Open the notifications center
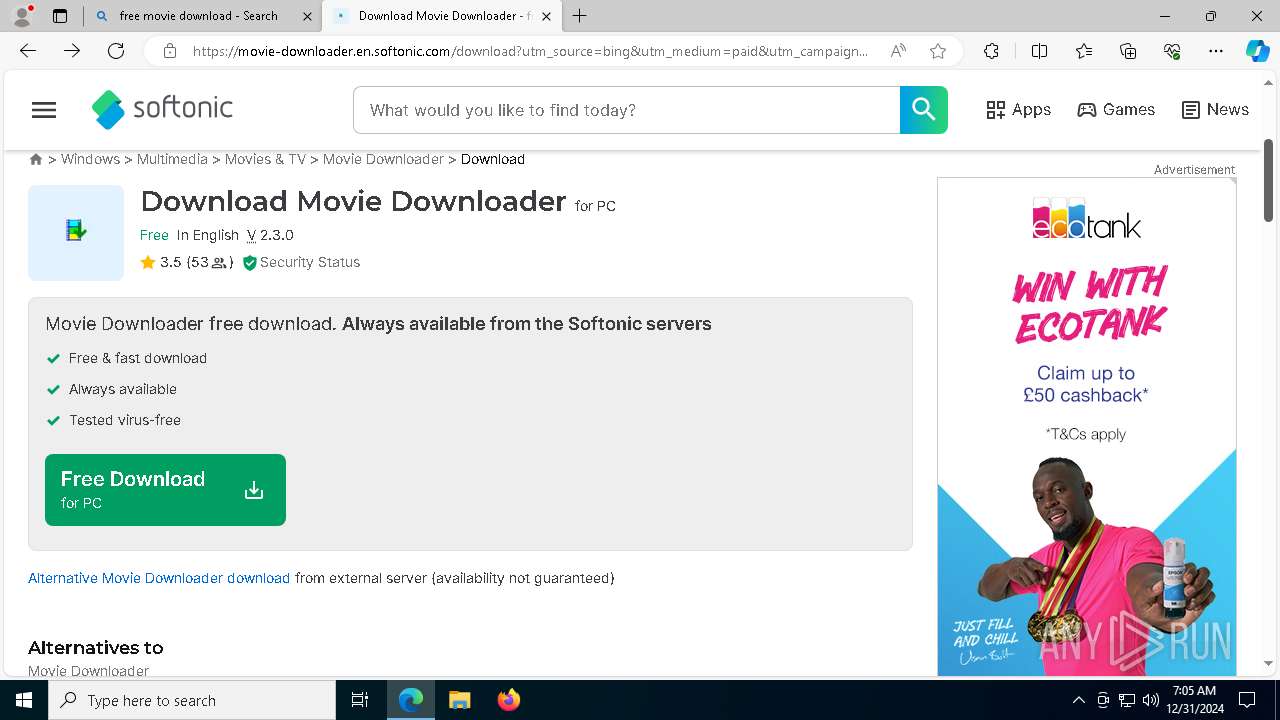The width and height of the screenshot is (1280, 720). pyautogui.click(x=1247, y=700)
